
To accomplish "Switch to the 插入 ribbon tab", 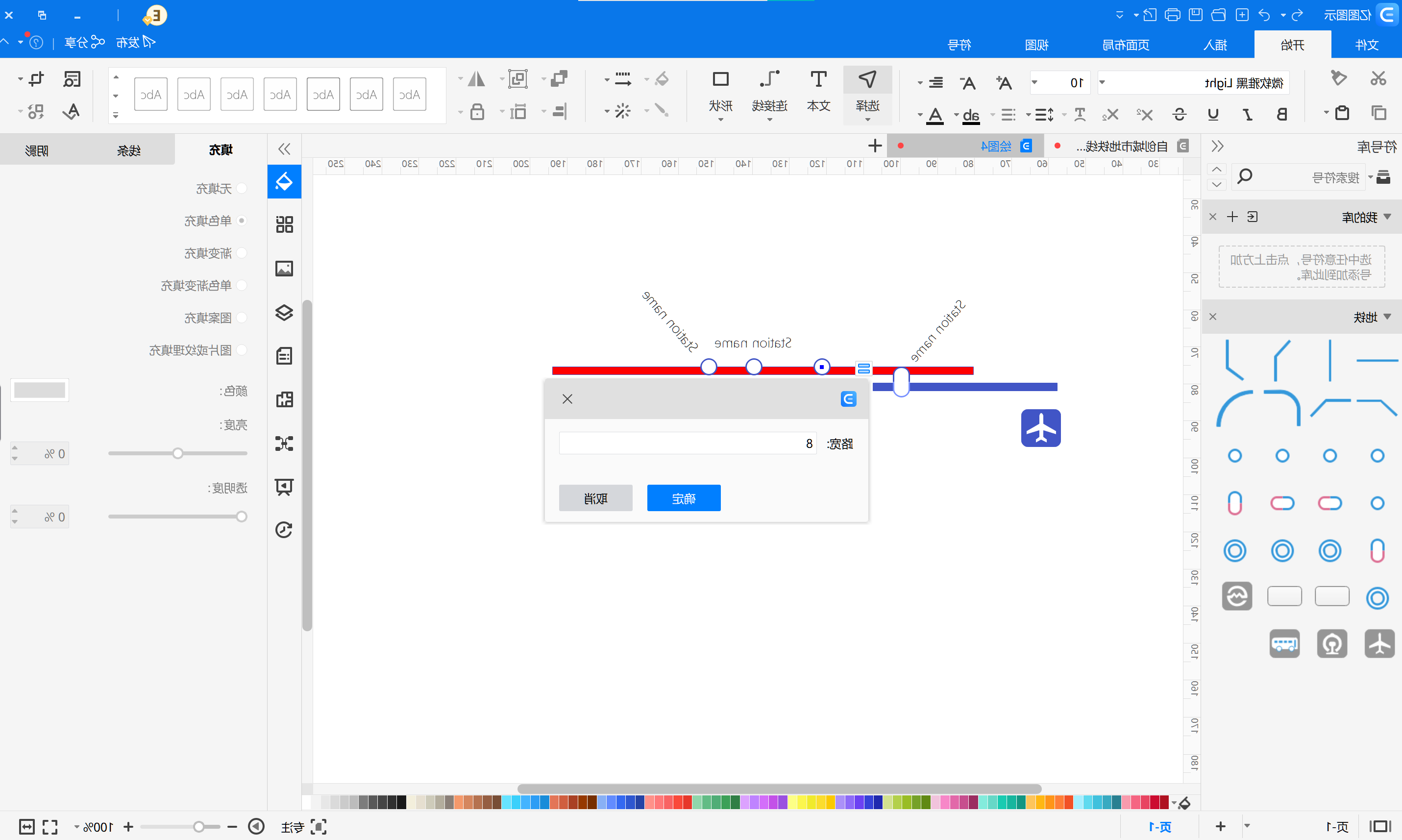I will [x=1215, y=45].
